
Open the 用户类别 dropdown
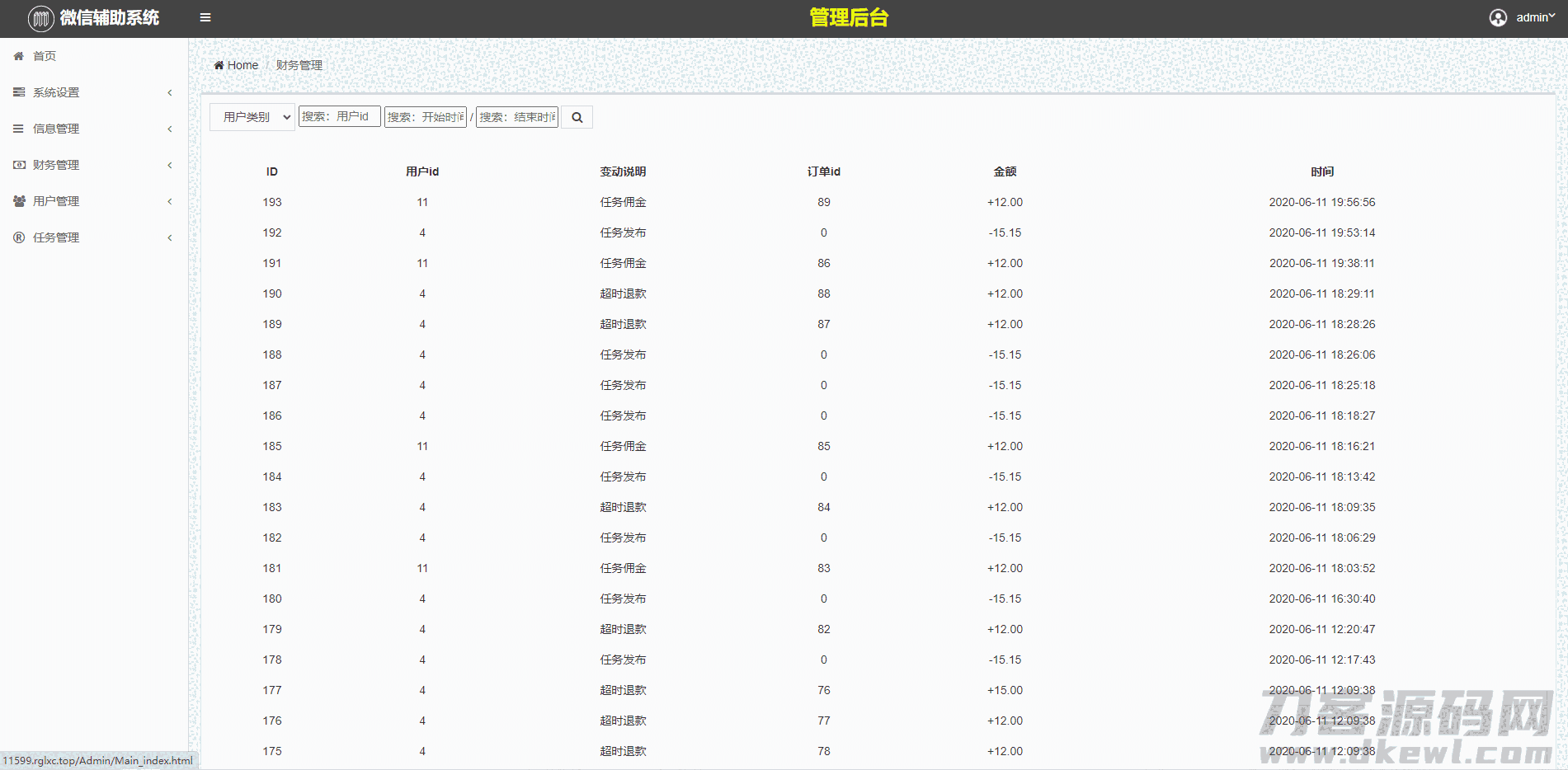pyautogui.click(x=252, y=117)
